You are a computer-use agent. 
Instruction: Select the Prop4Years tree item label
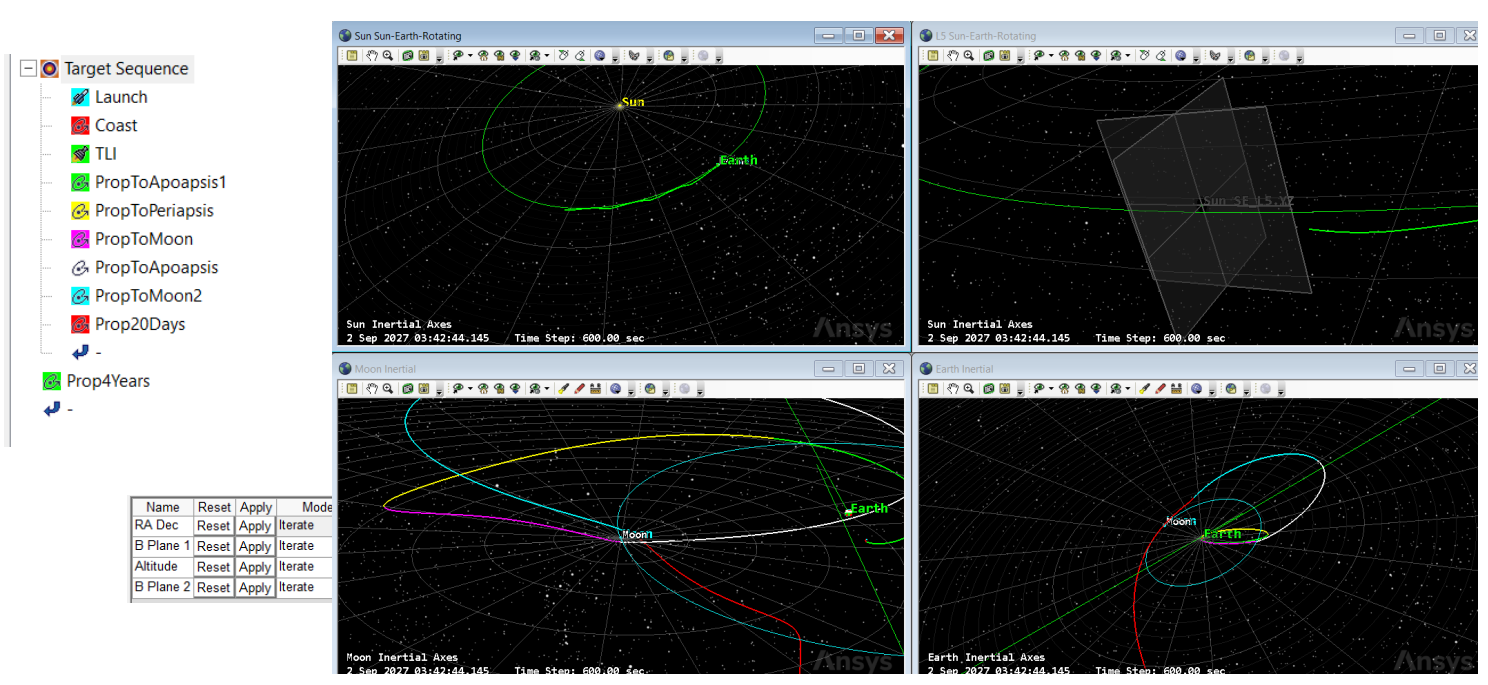tap(108, 381)
